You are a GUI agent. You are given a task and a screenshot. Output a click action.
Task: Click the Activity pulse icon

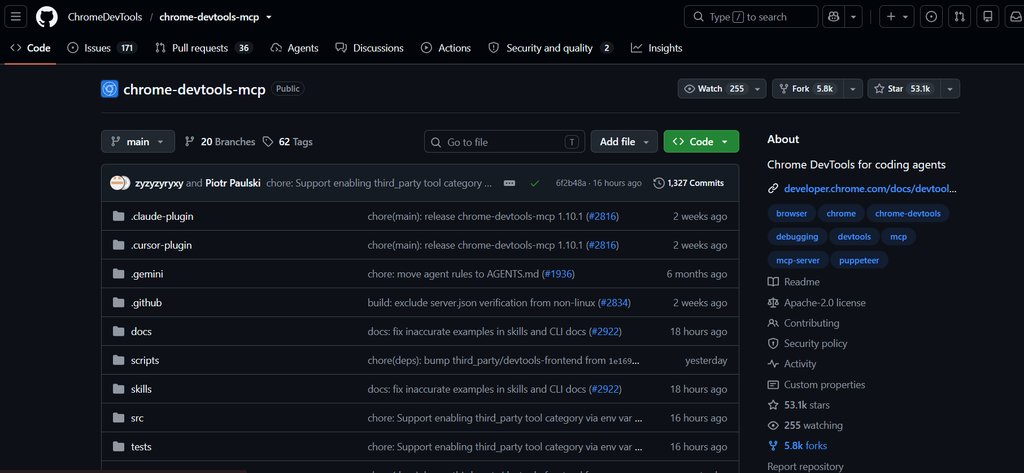click(x=773, y=364)
